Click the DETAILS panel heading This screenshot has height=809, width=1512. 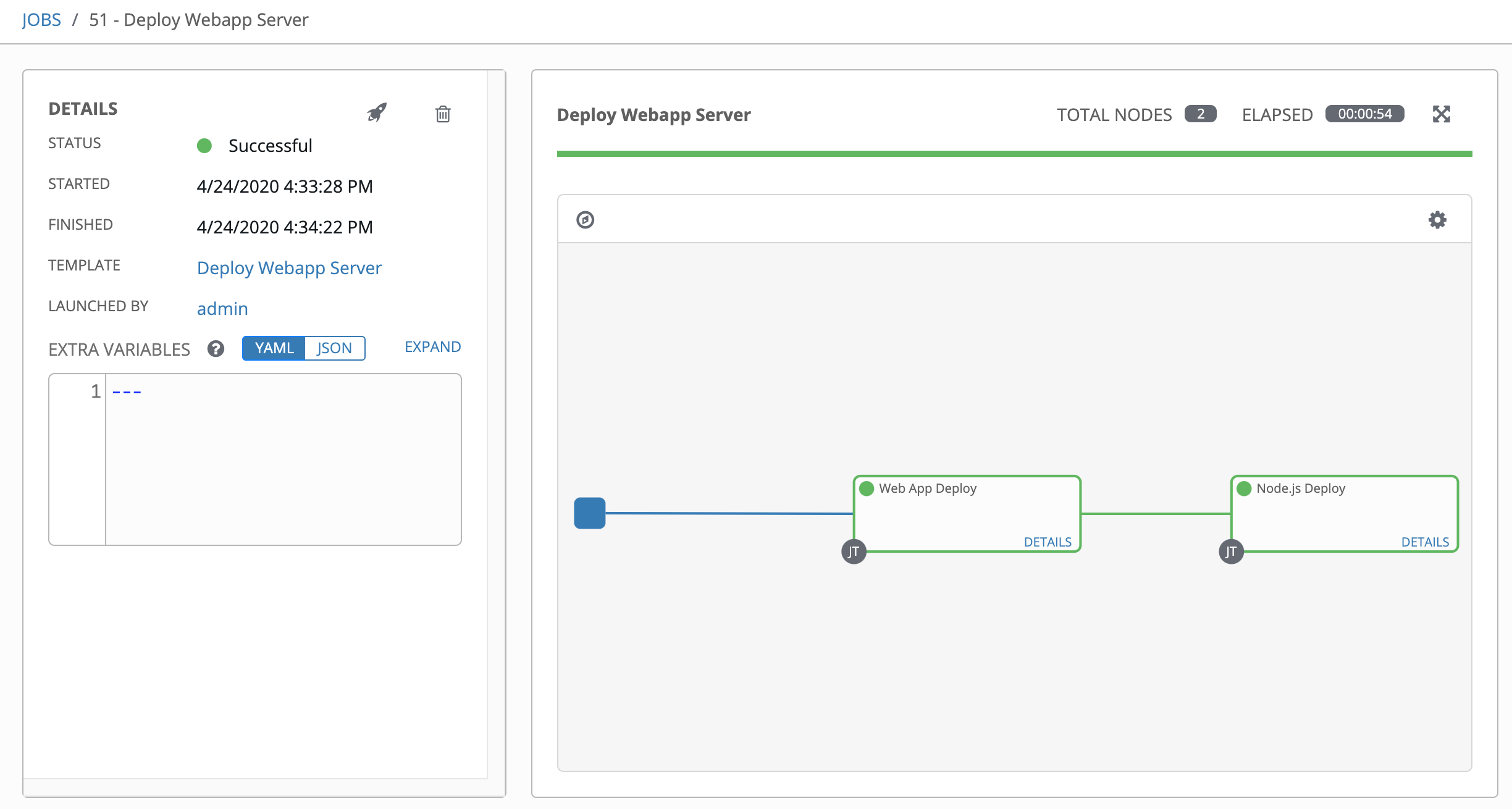coord(83,109)
